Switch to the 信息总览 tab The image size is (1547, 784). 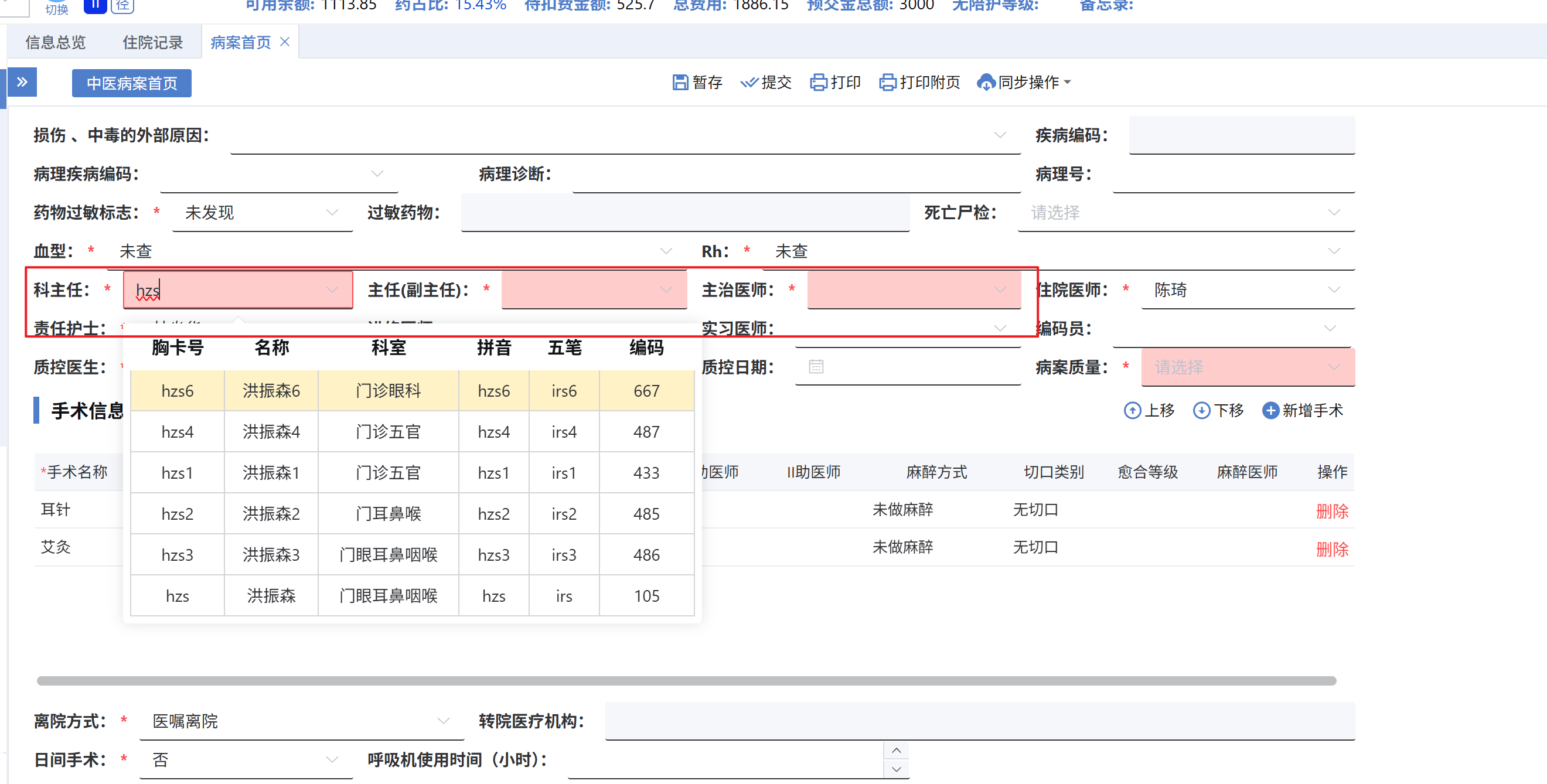tap(55, 43)
